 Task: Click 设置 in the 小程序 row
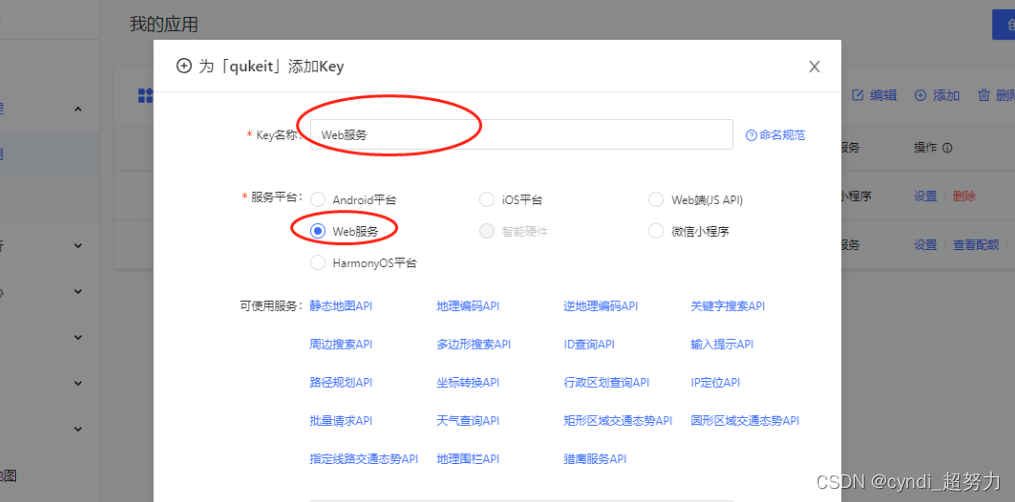pyautogui.click(x=925, y=196)
